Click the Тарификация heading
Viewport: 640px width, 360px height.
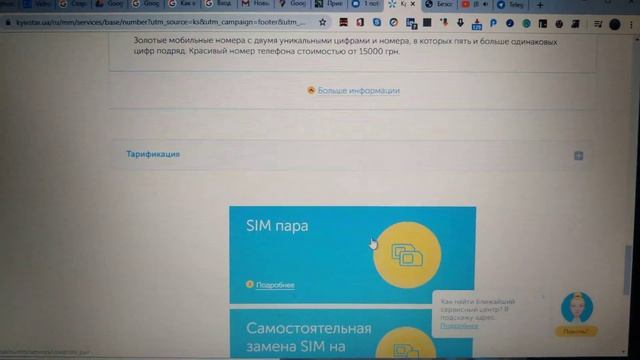(x=153, y=154)
